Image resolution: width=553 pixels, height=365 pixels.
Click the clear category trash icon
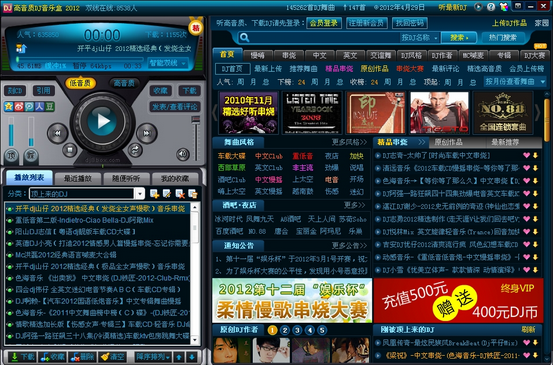193,194
